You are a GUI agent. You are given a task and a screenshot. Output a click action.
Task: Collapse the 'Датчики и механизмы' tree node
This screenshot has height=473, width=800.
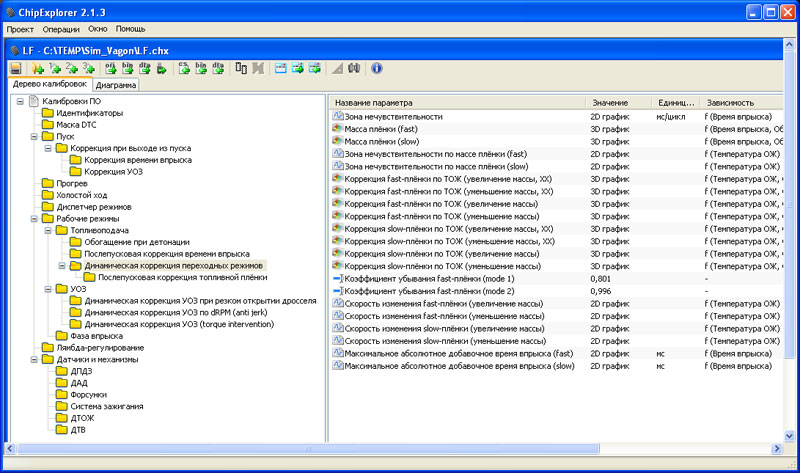[34, 359]
